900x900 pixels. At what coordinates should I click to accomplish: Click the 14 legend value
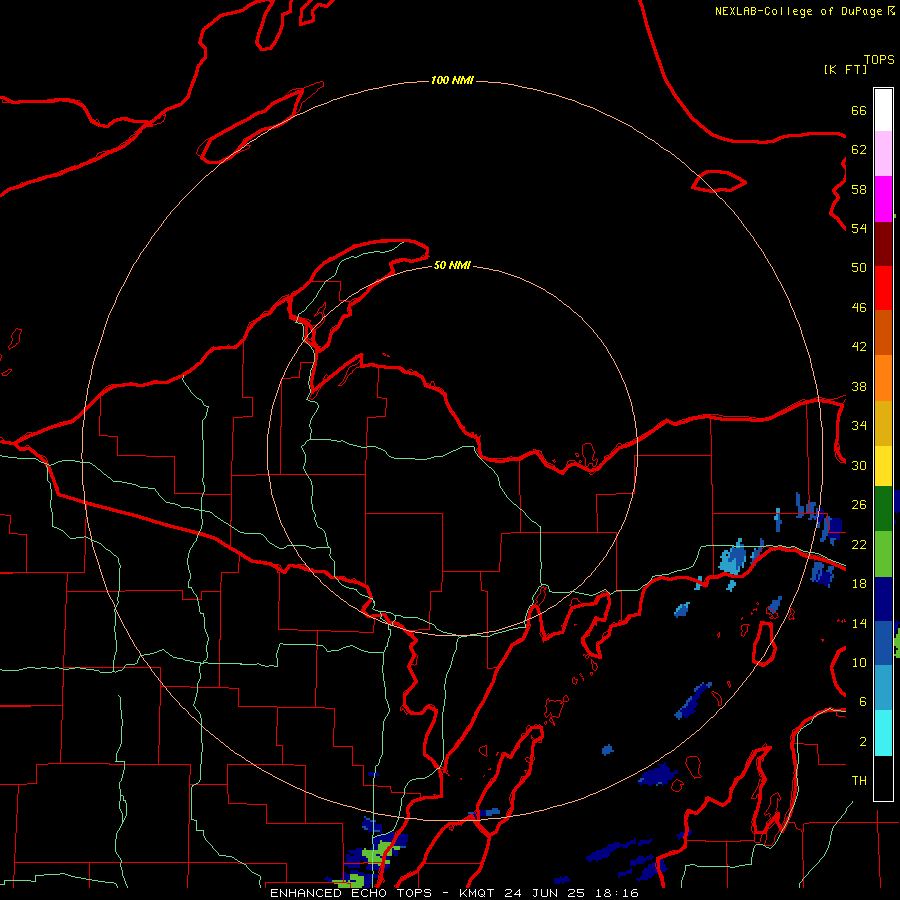click(859, 623)
